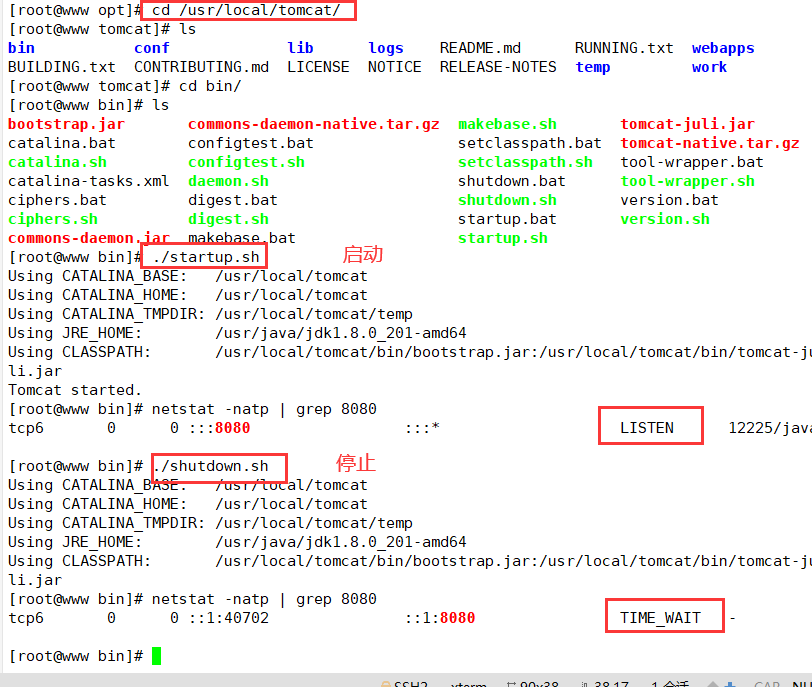
Task: Click shutdown.bat file name
Action: [x=512, y=181]
